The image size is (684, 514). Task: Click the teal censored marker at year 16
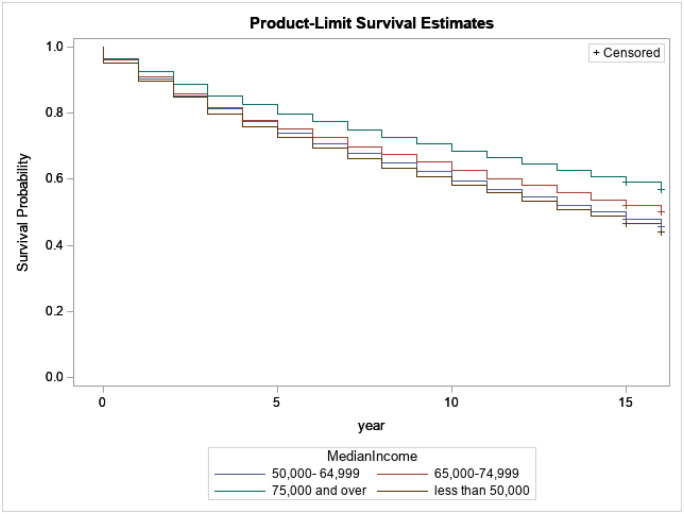tap(661, 190)
